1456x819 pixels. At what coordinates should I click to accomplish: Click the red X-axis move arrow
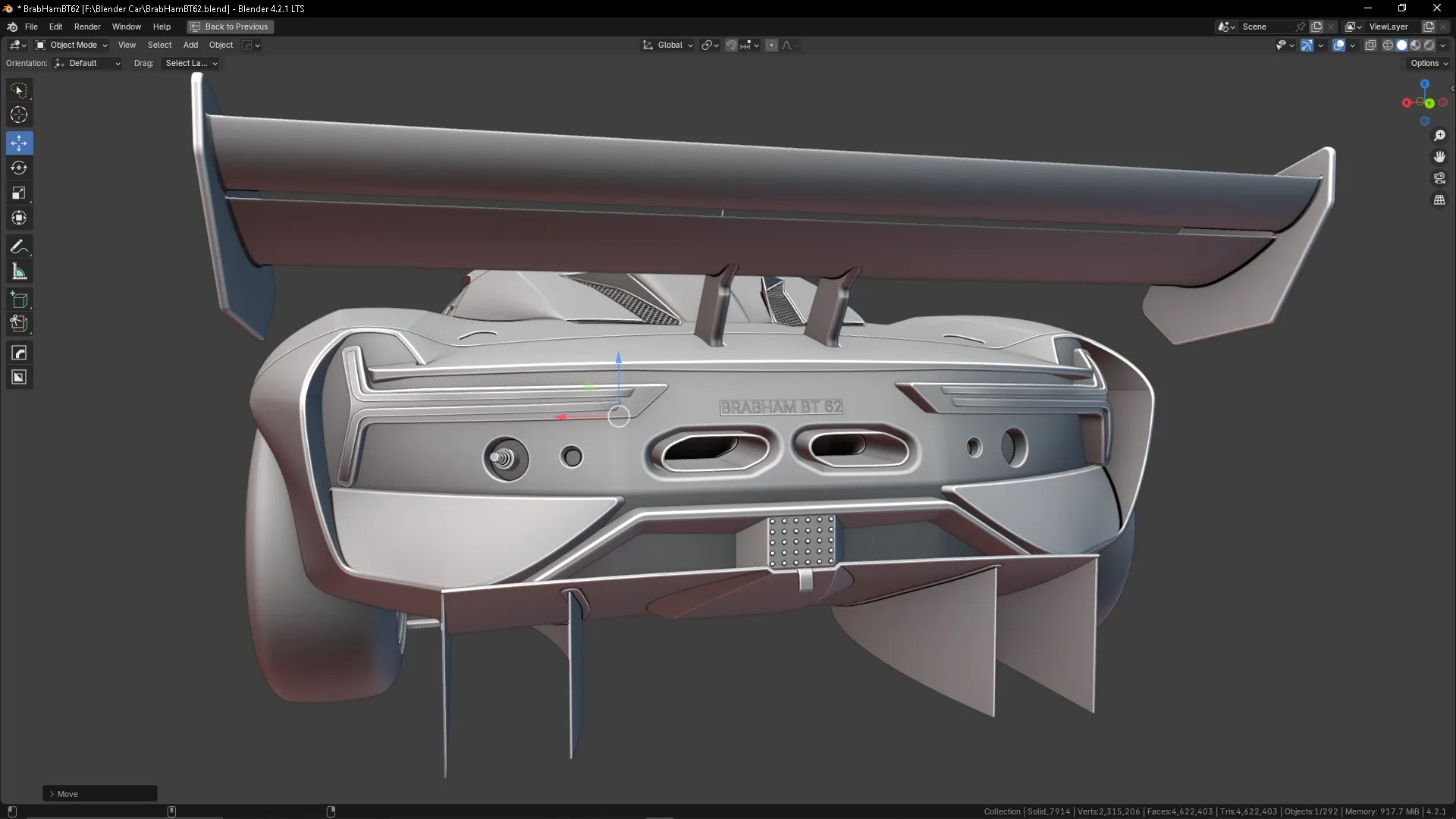[x=561, y=417]
